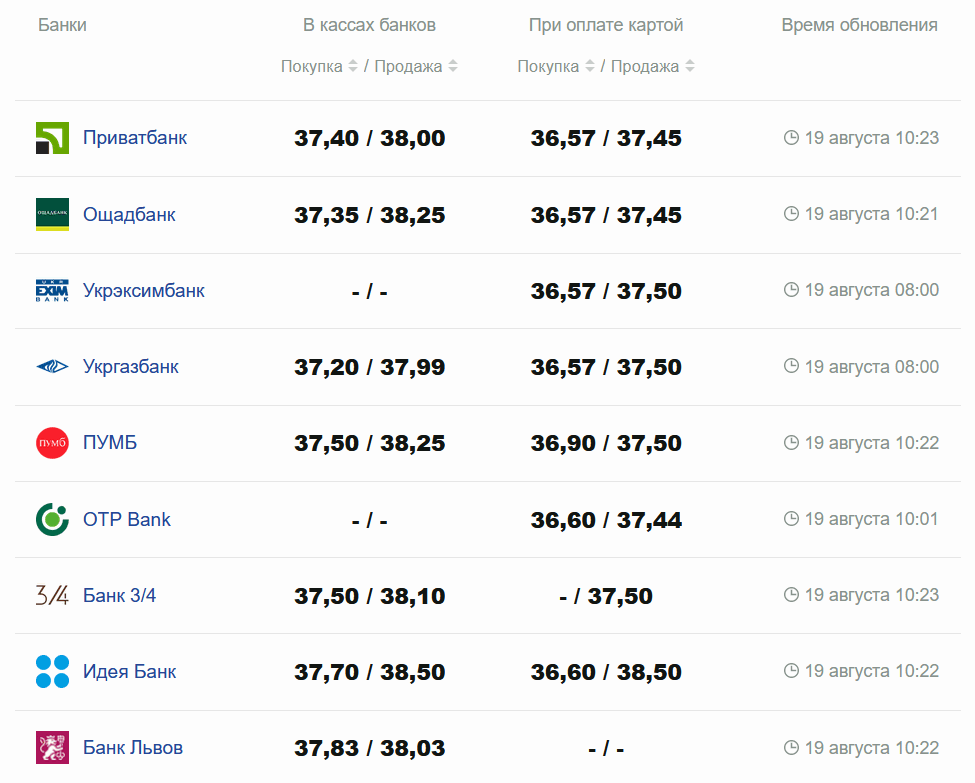This screenshot has height=783, width=975.
Task: Go to the OTP Bank page
Action: tap(127, 520)
